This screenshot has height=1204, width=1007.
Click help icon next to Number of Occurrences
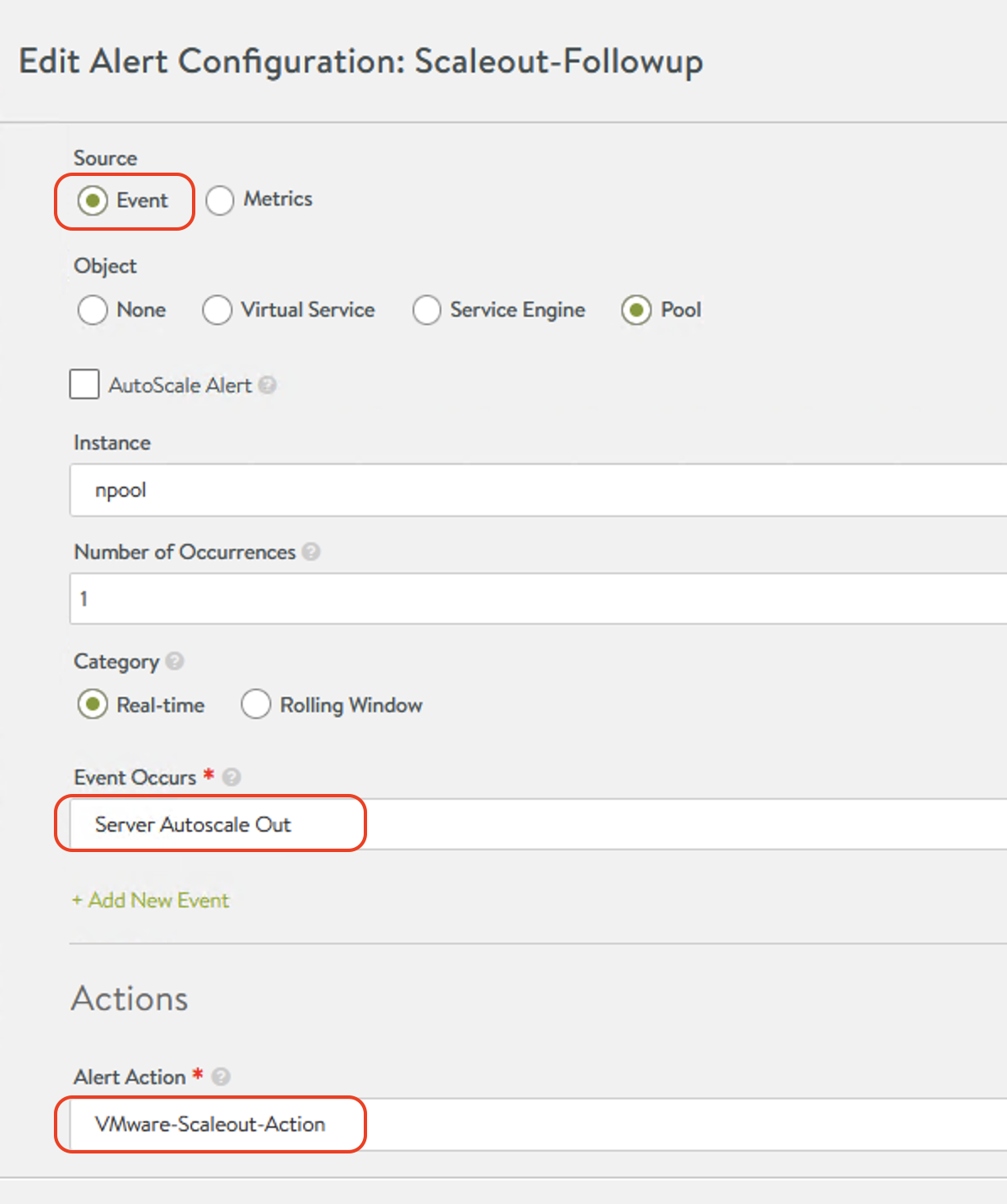click(312, 551)
